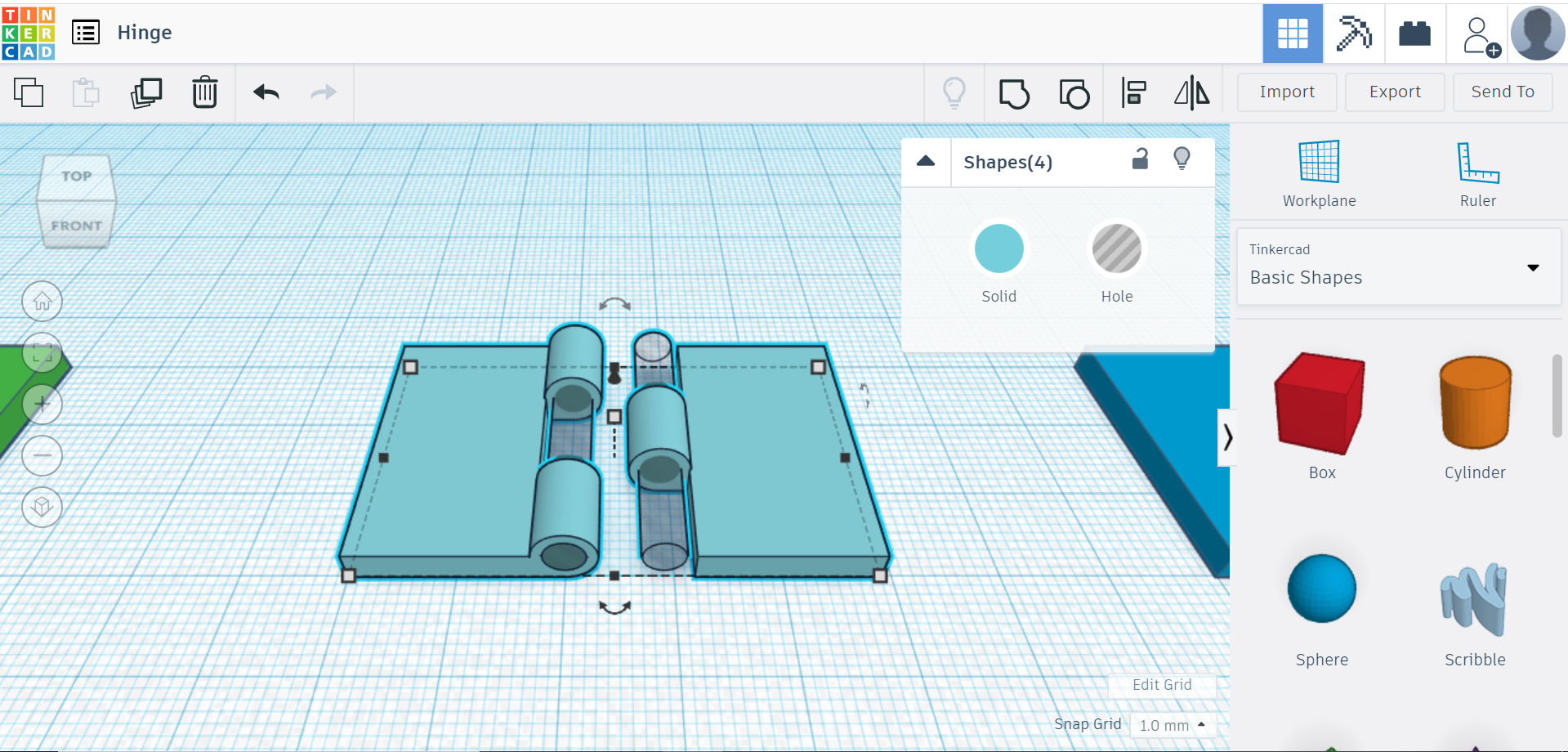Duplicate the selection
The image size is (1568, 752).
pyautogui.click(x=146, y=92)
